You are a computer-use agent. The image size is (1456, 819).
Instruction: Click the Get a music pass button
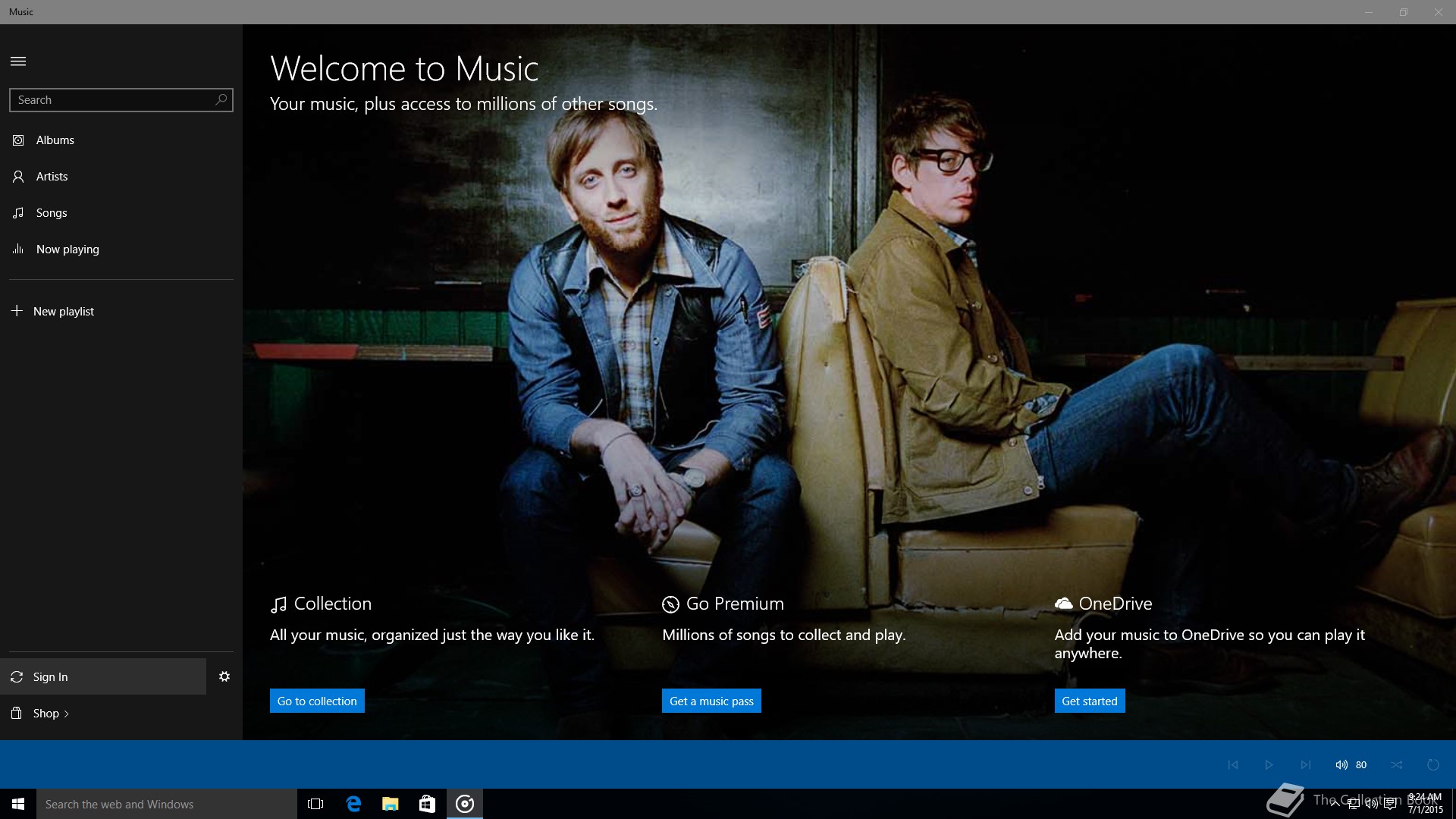[711, 701]
